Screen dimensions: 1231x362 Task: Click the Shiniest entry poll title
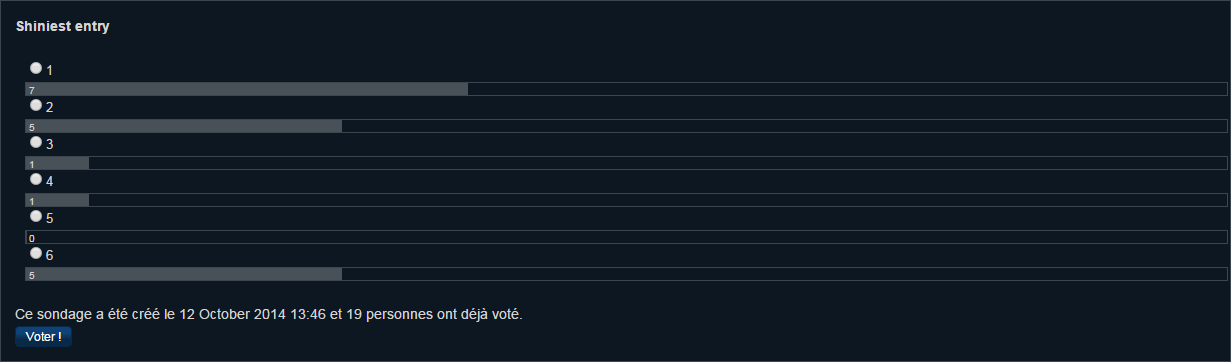pyautogui.click(x=62, y=27)
